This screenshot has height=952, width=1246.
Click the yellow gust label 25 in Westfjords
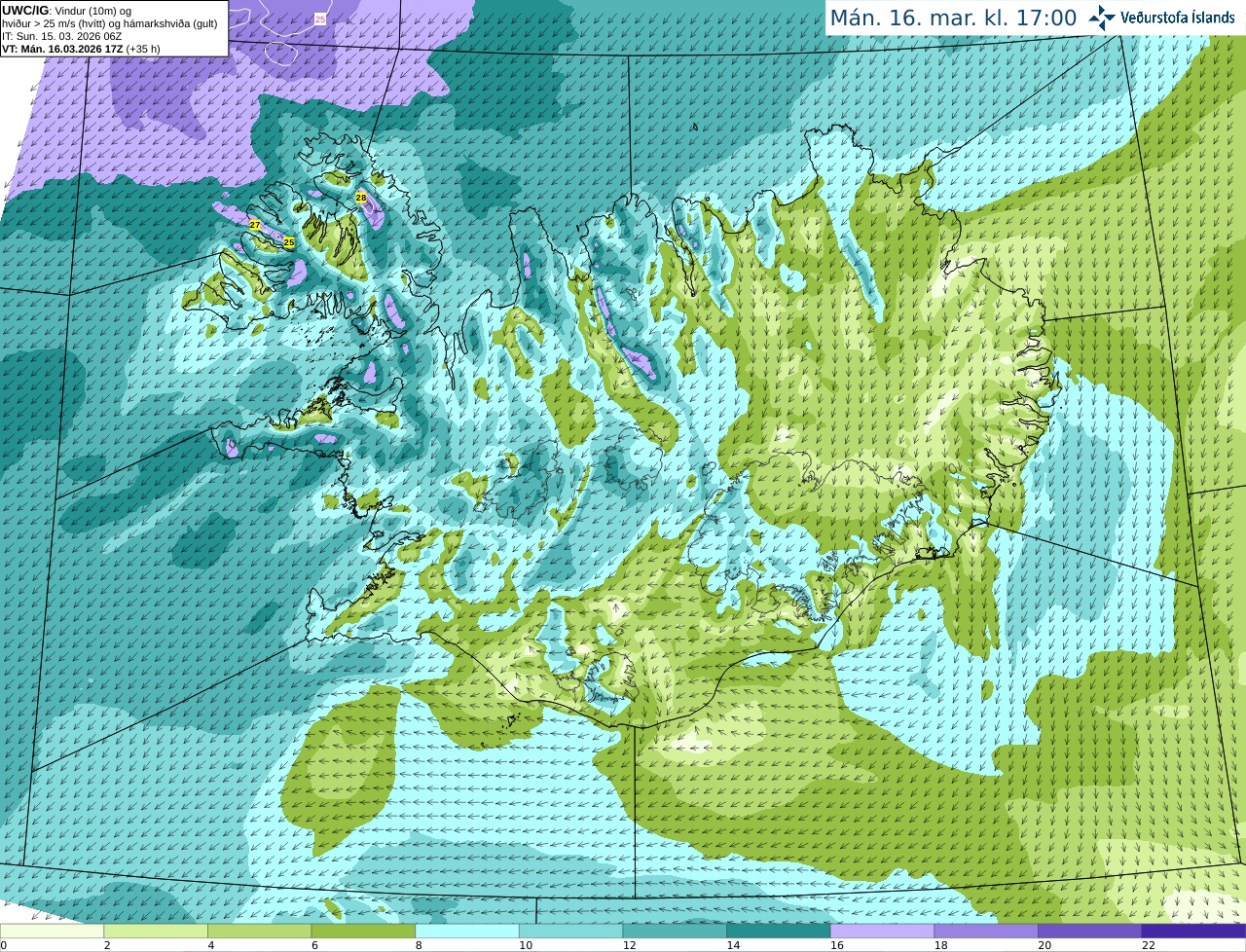click(x=289, y=242)
